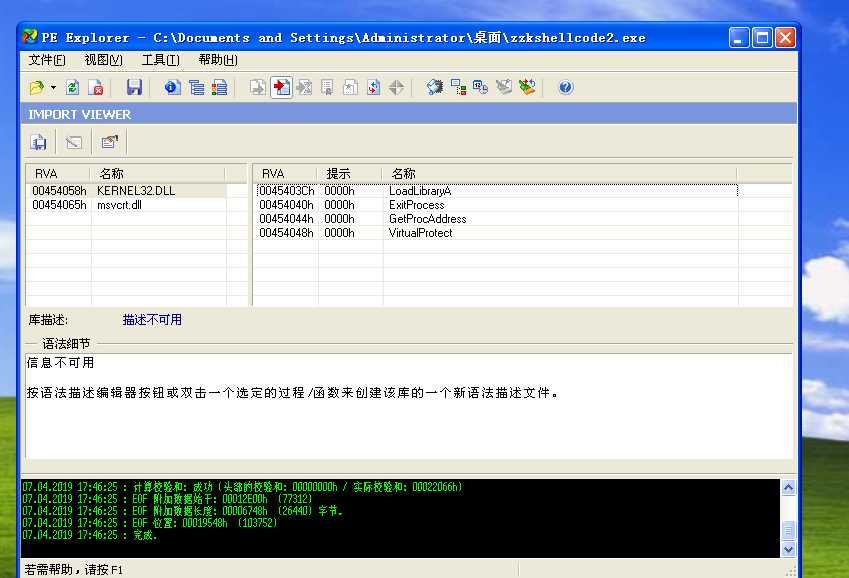Click the 描述不可用 library description text
This screenshot has height=578, width=849.
(152, 320)
